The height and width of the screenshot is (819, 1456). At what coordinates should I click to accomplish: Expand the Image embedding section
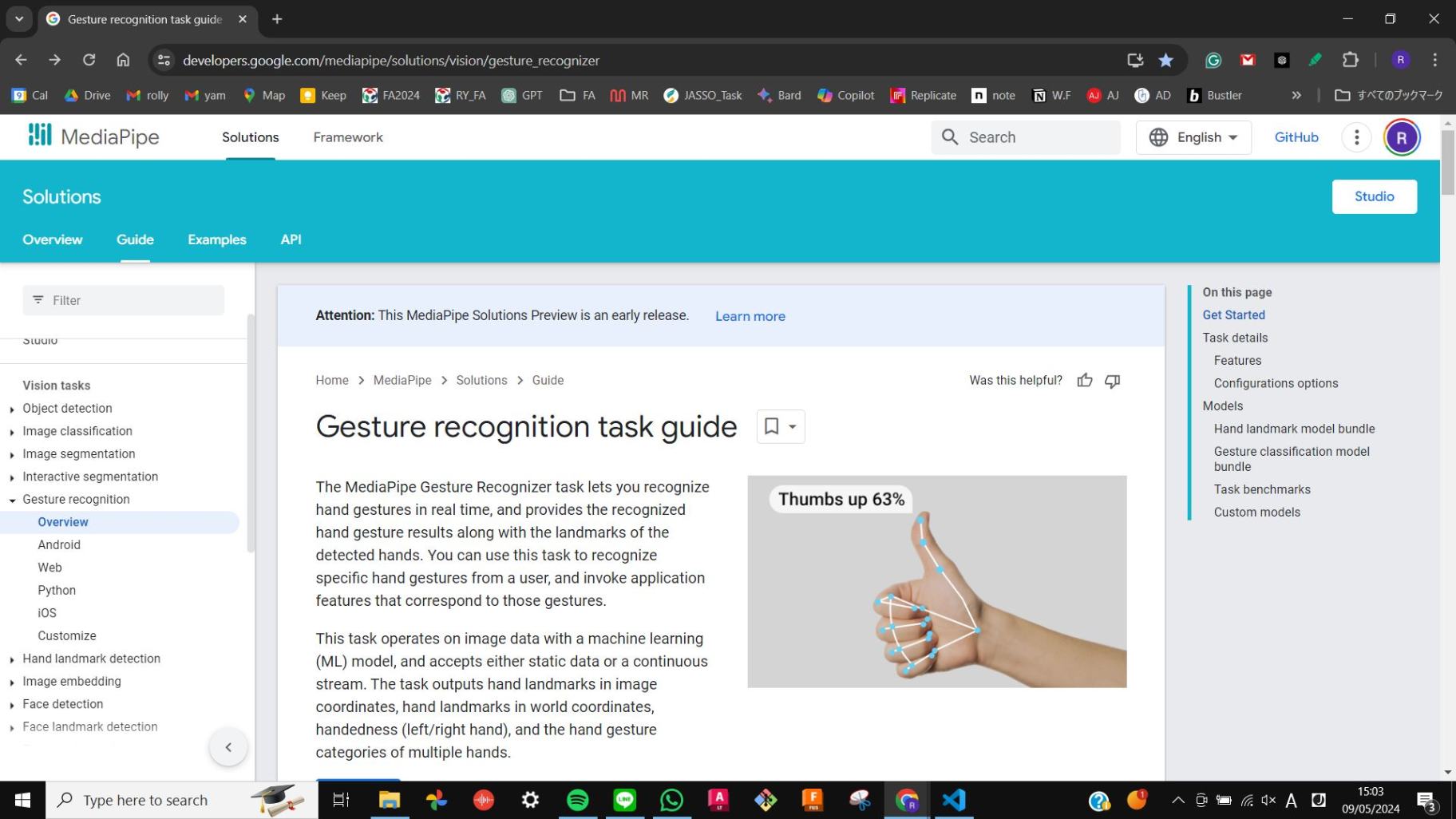[12, 682]
